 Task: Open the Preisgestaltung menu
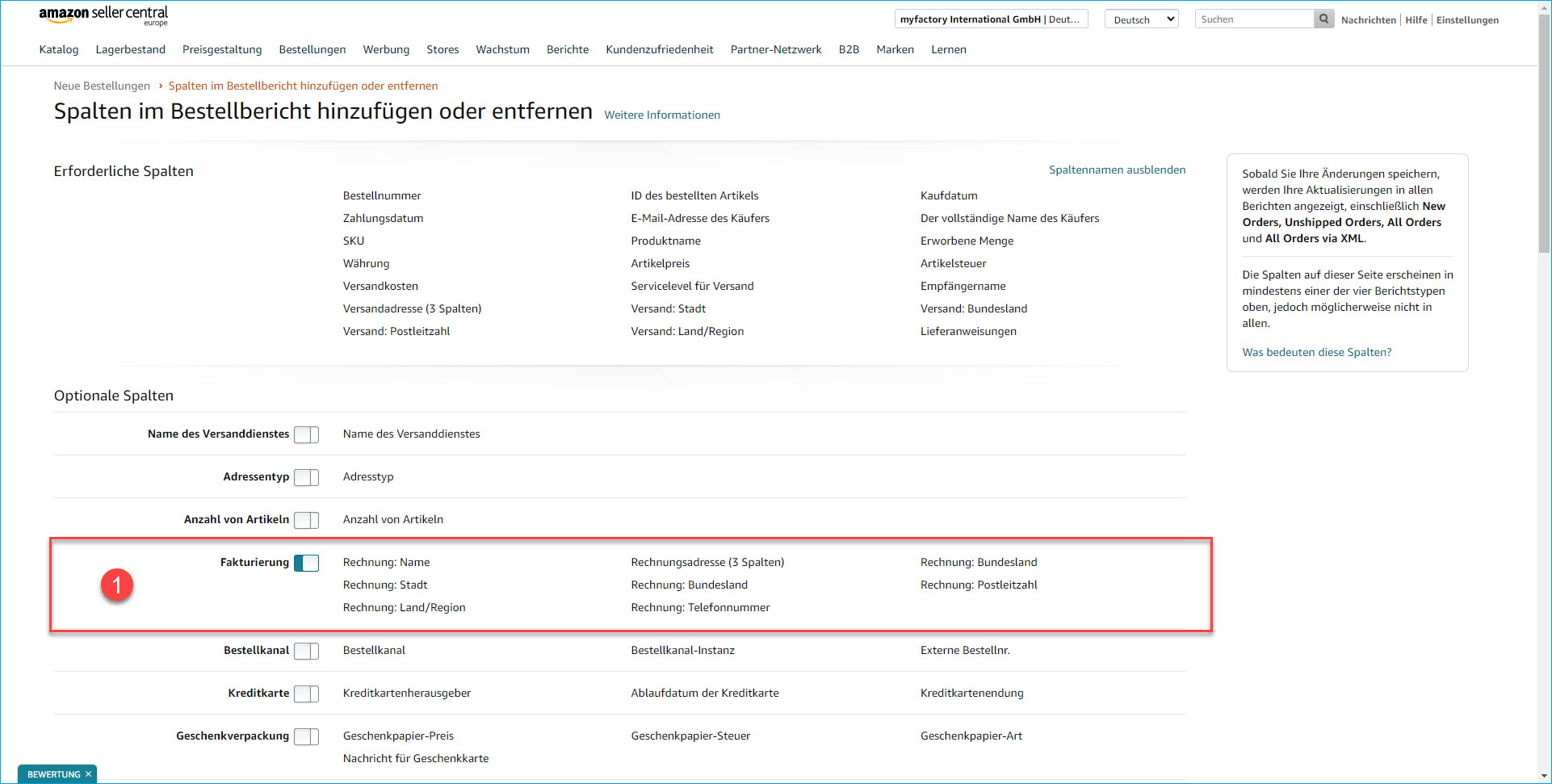pyautogui.click(x=222, y=49)
